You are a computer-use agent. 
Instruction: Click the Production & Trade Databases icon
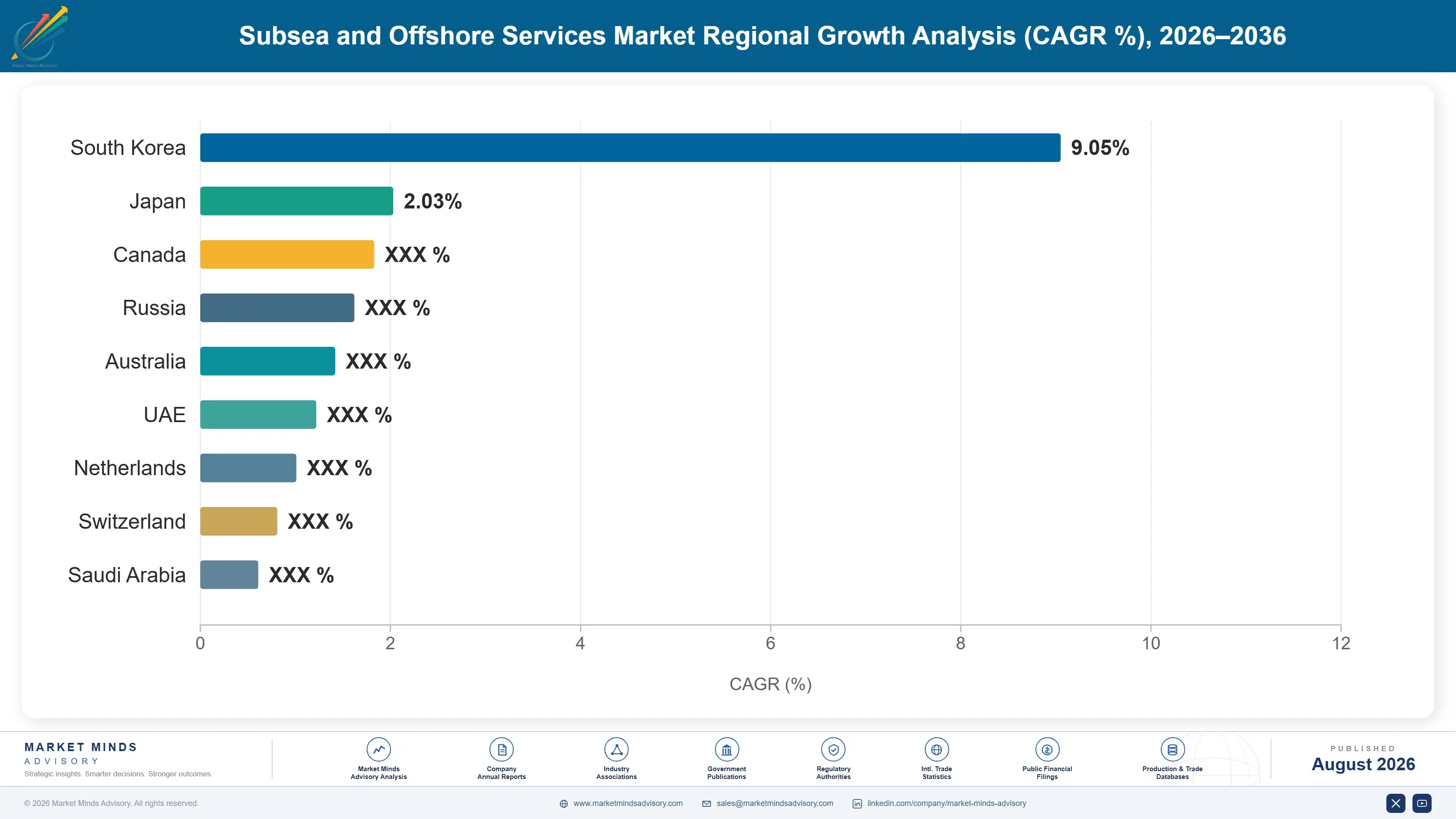click(x=1172, y=749)
